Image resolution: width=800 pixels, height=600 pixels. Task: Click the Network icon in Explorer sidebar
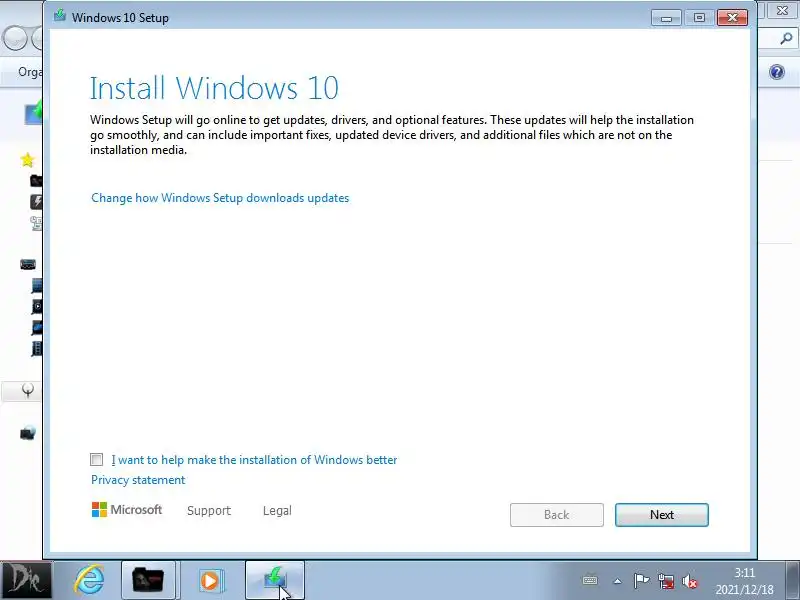[x=28, y=433]
